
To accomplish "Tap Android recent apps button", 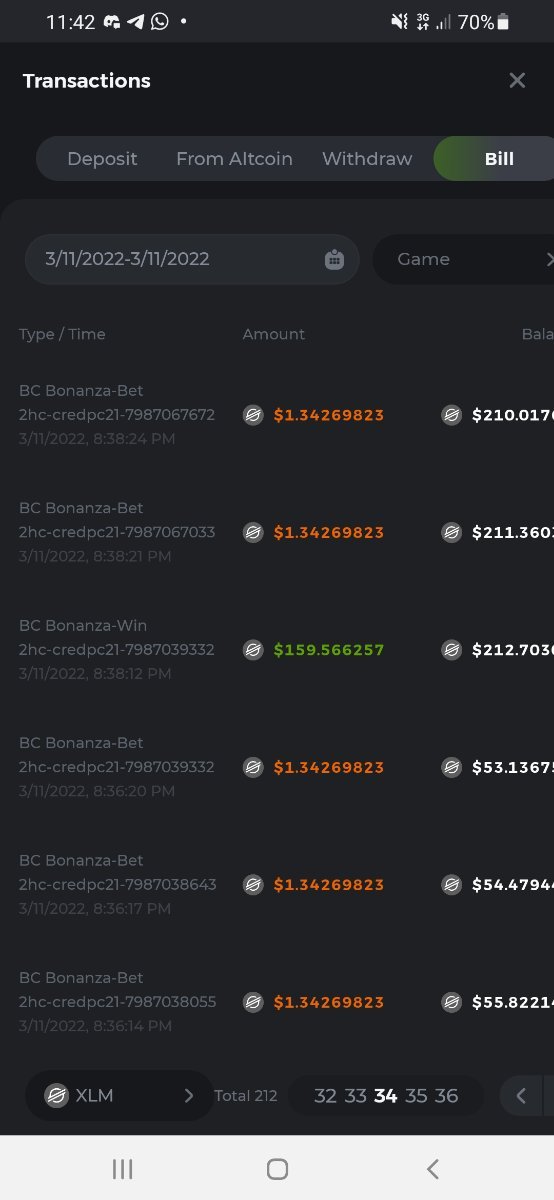I will 122,1169.
